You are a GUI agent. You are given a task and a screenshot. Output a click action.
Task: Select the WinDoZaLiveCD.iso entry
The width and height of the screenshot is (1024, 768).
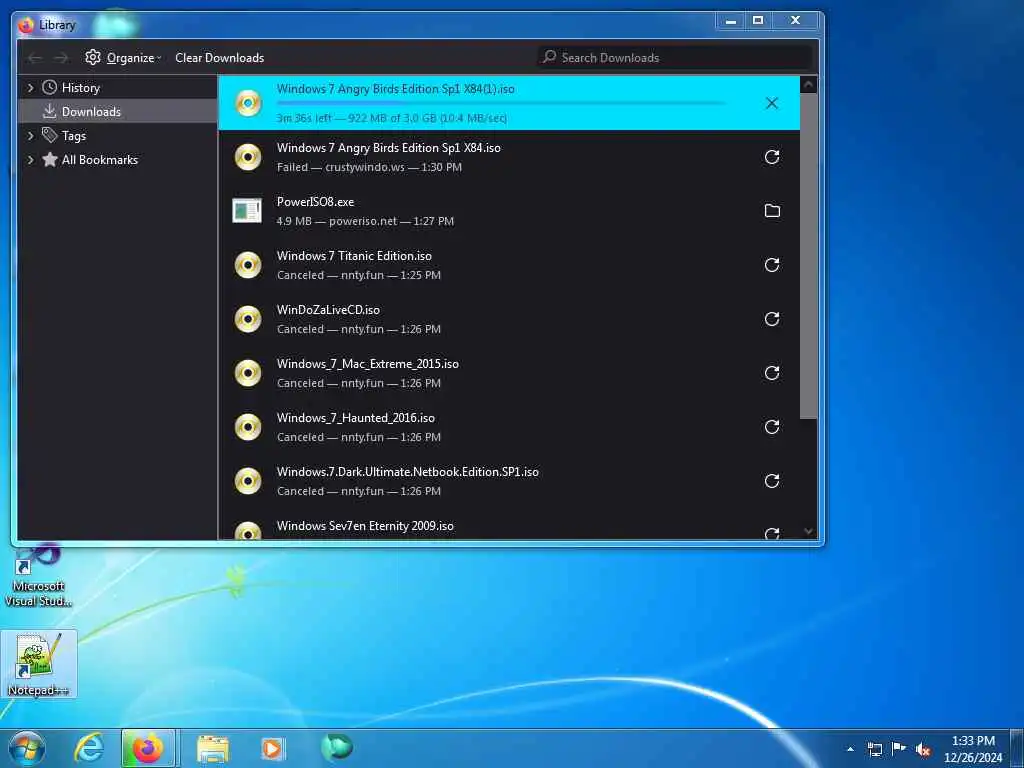click(509, 319)
